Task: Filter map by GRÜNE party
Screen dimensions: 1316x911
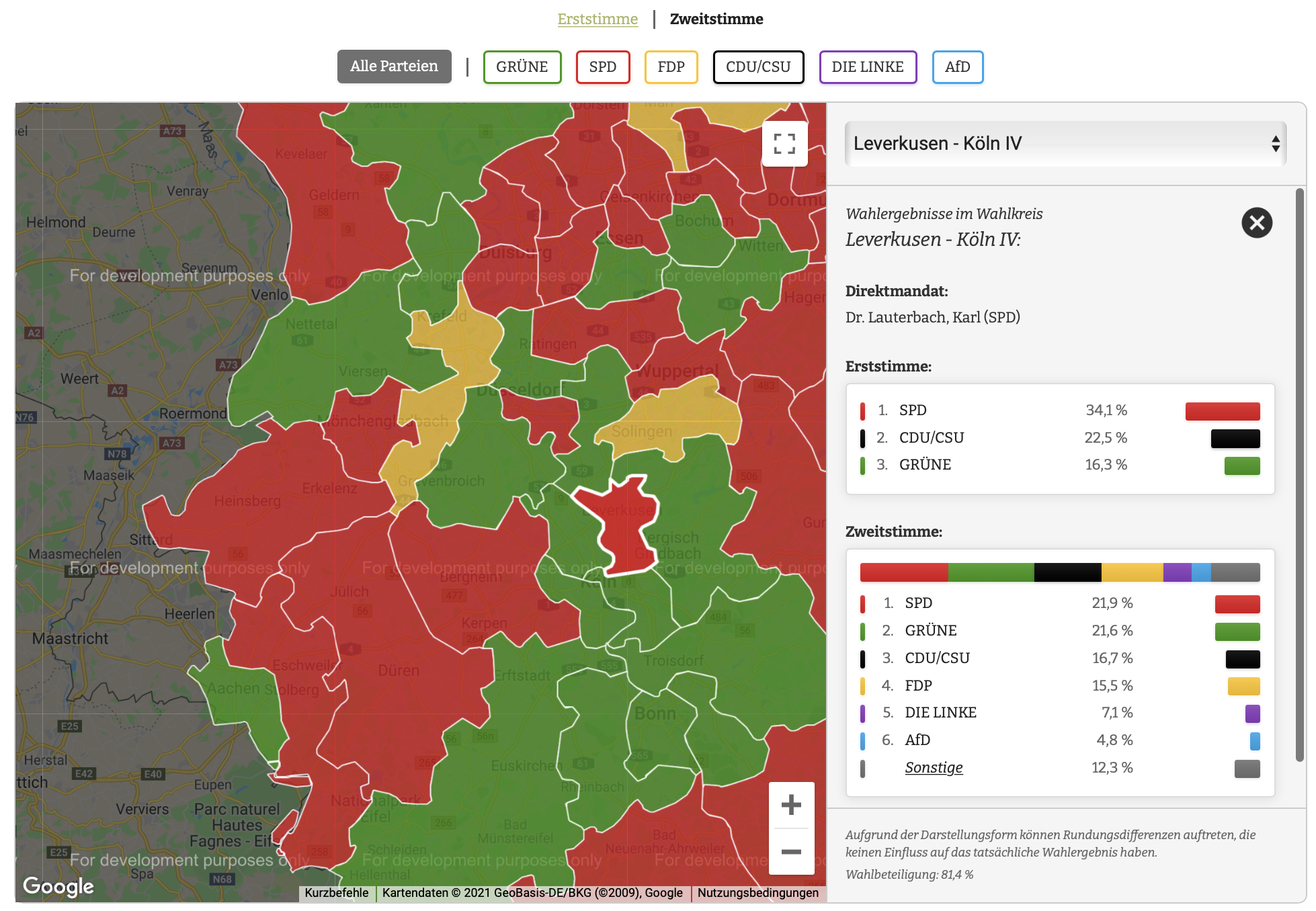Action: point(522,67)
